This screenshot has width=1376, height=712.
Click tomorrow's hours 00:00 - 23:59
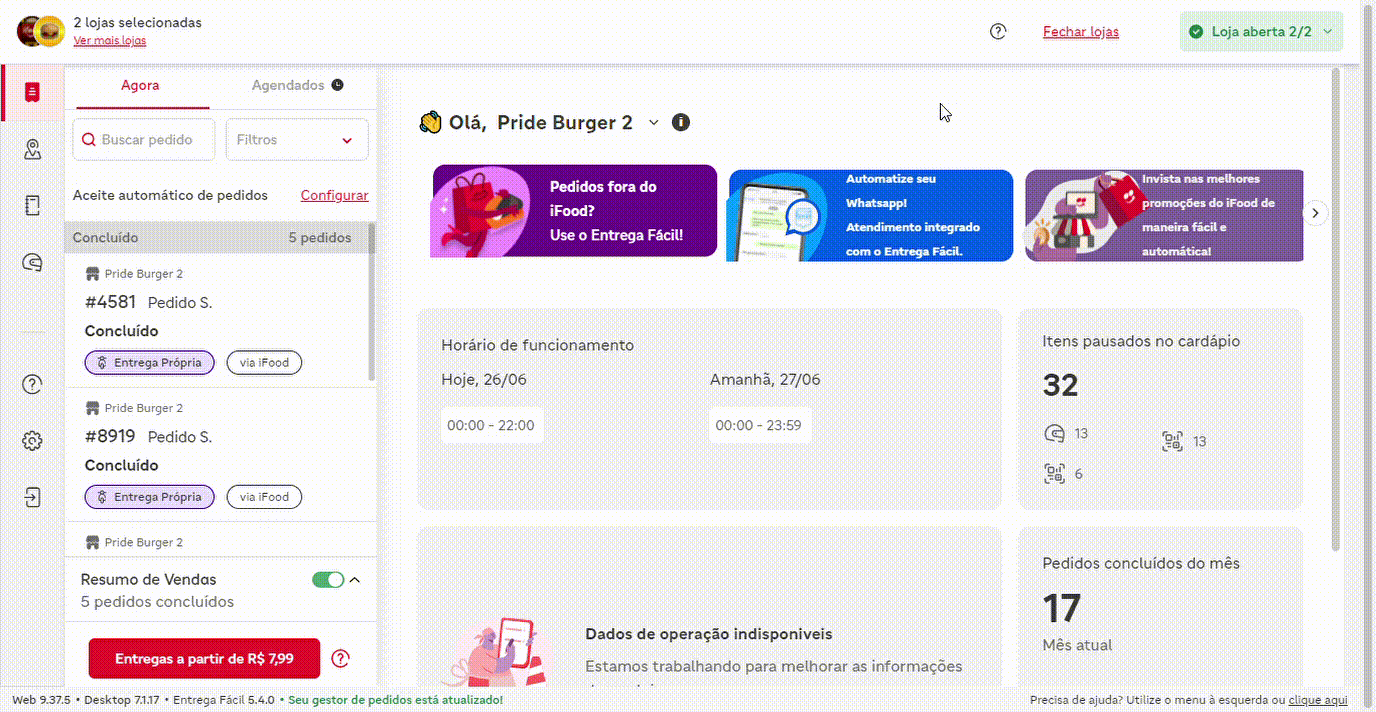760,426
